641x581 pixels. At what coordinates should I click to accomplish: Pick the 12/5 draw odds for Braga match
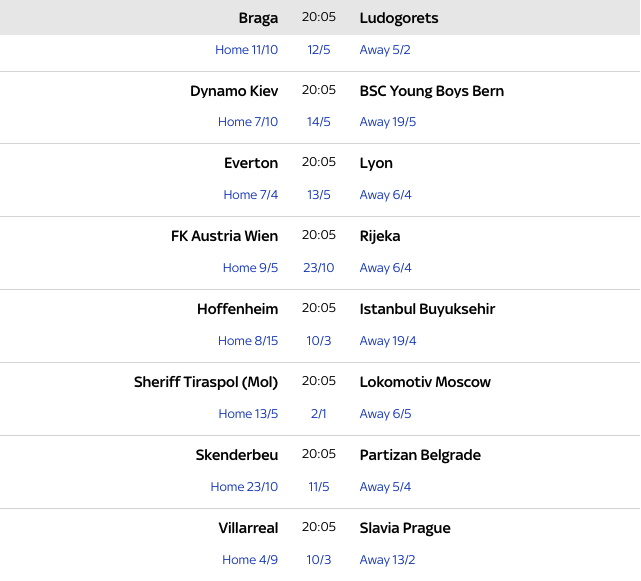(x=319, y=50)
